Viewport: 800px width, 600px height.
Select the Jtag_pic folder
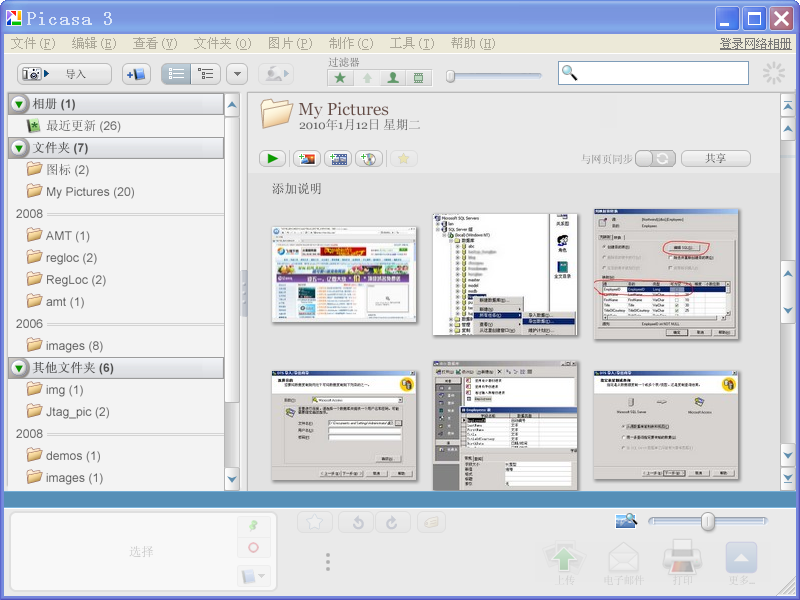point(77,412)
